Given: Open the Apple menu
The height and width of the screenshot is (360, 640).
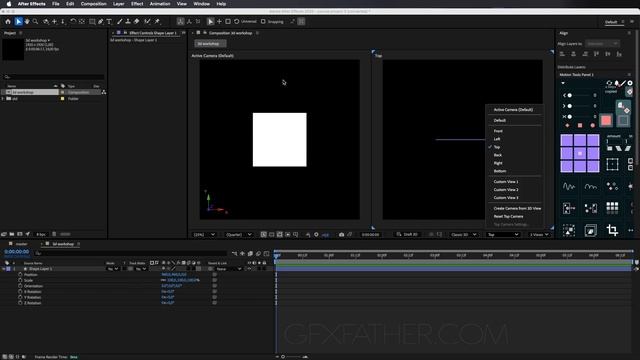Looking at the screenshot, I should click(9, 4).
